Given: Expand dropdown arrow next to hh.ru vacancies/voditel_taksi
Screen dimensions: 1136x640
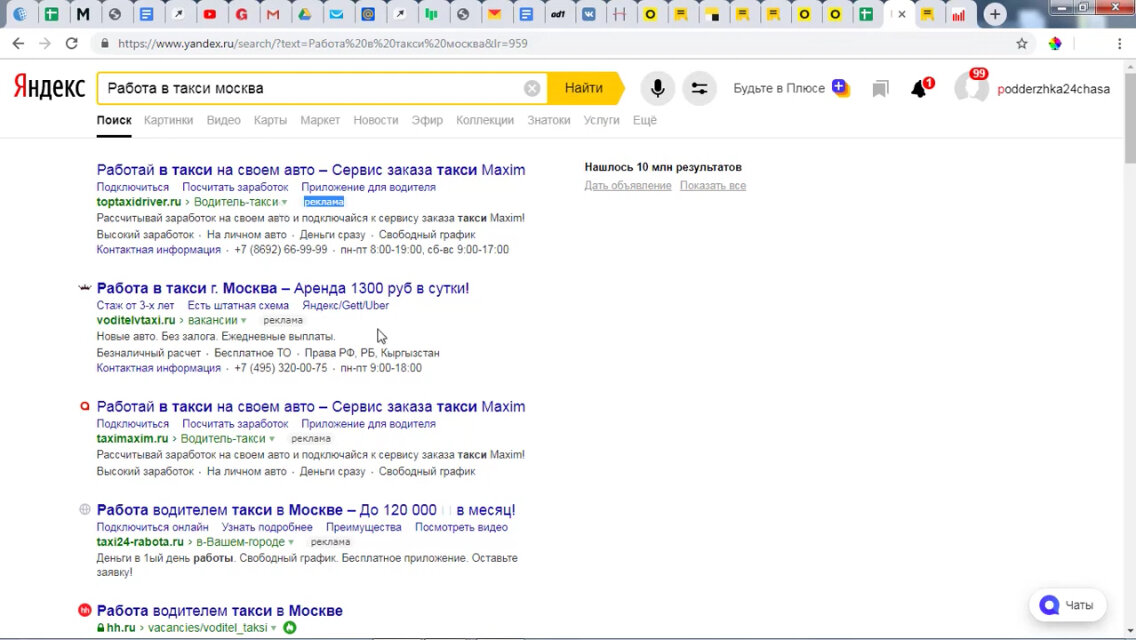Looking at the screenshot, I should coord(274,628).
